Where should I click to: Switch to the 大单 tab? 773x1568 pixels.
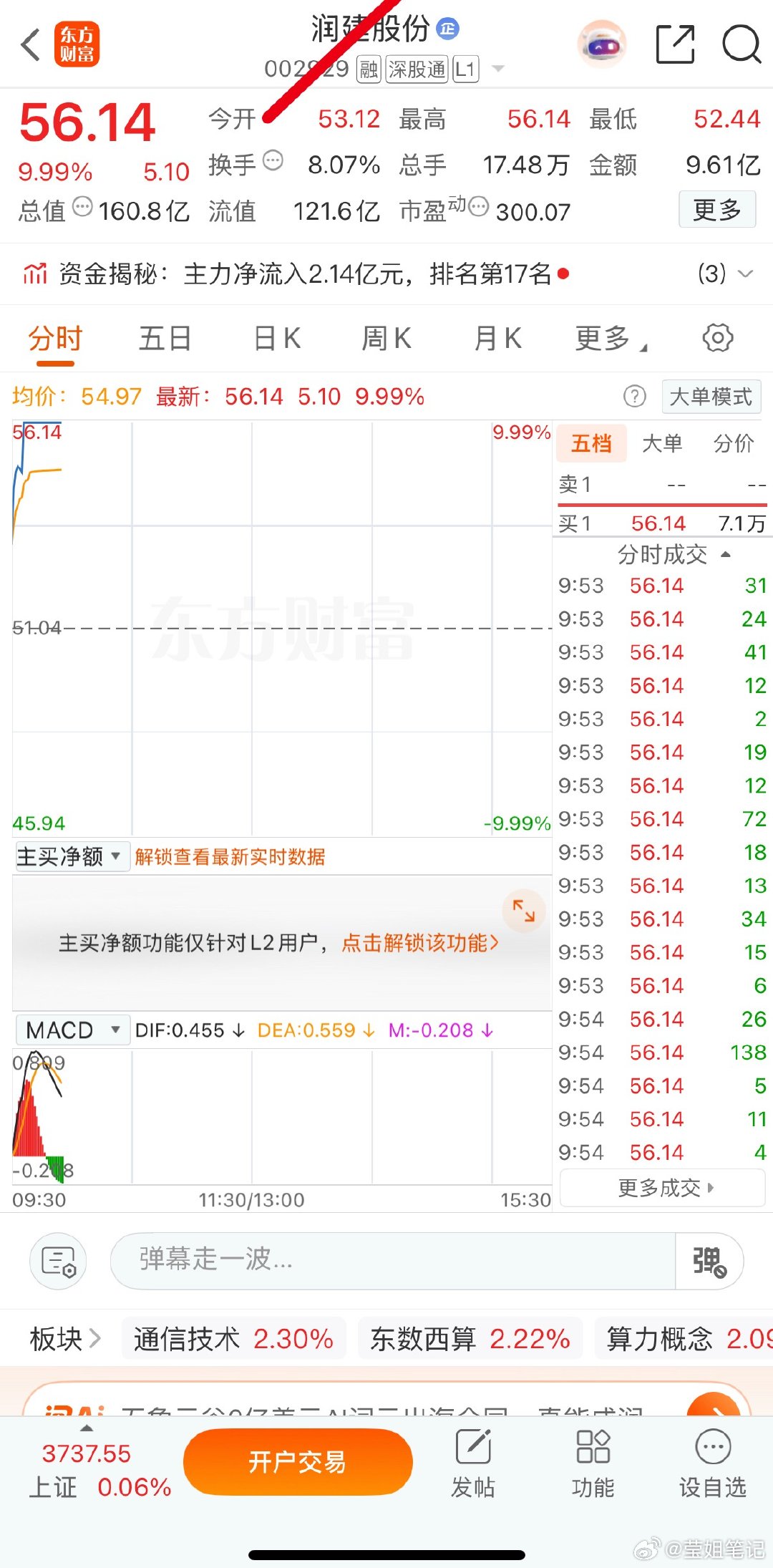[x=662, y=443]
